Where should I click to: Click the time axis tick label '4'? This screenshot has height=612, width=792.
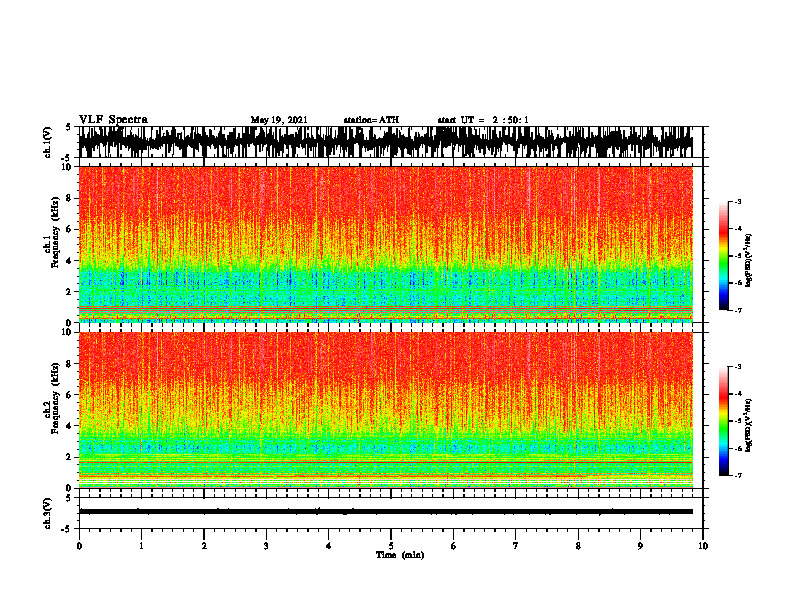click(328, 546)
